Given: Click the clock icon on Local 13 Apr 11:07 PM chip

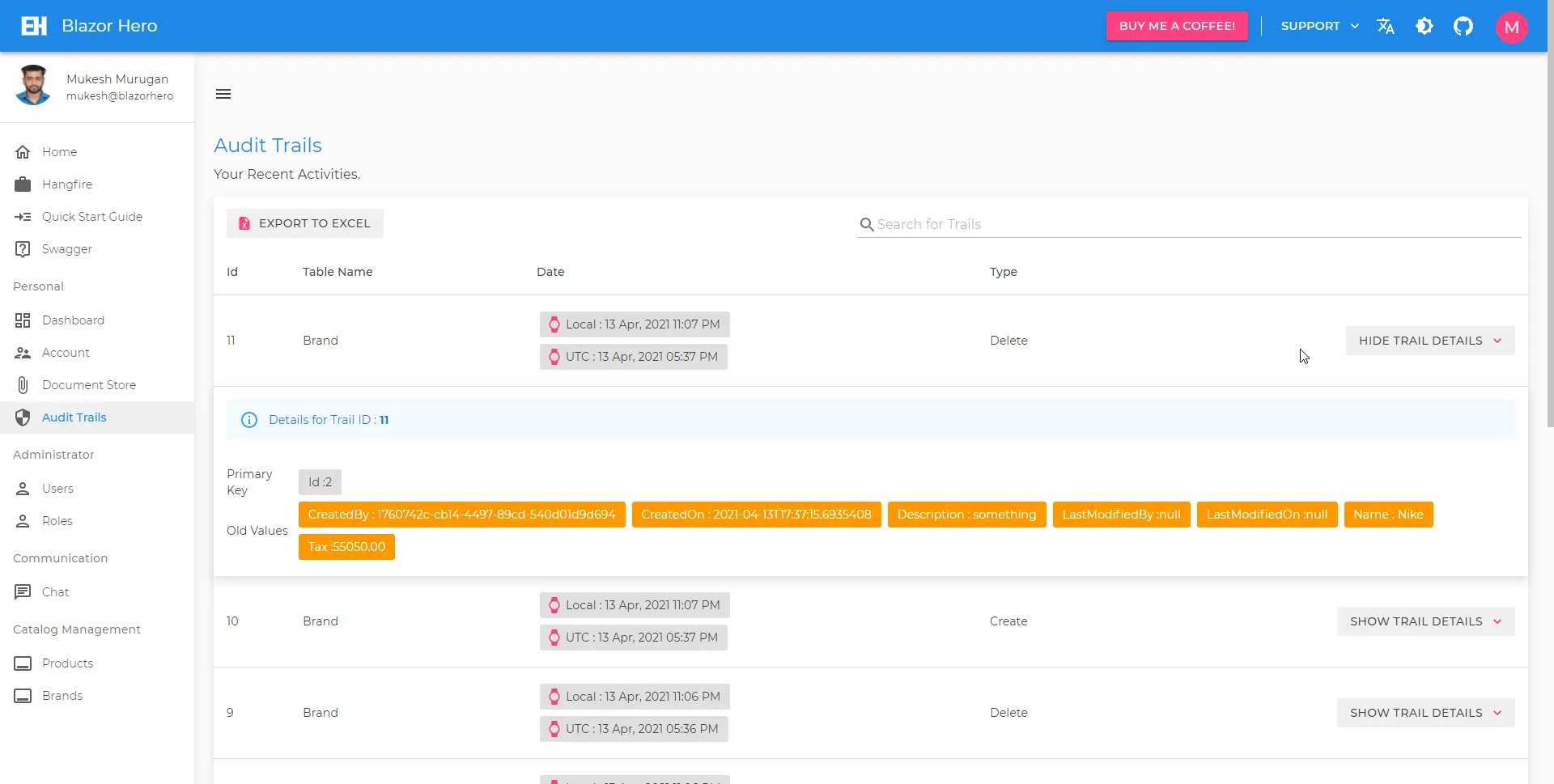Looking at the screenshot, I should pyautogui.click(x=554, y=324).
